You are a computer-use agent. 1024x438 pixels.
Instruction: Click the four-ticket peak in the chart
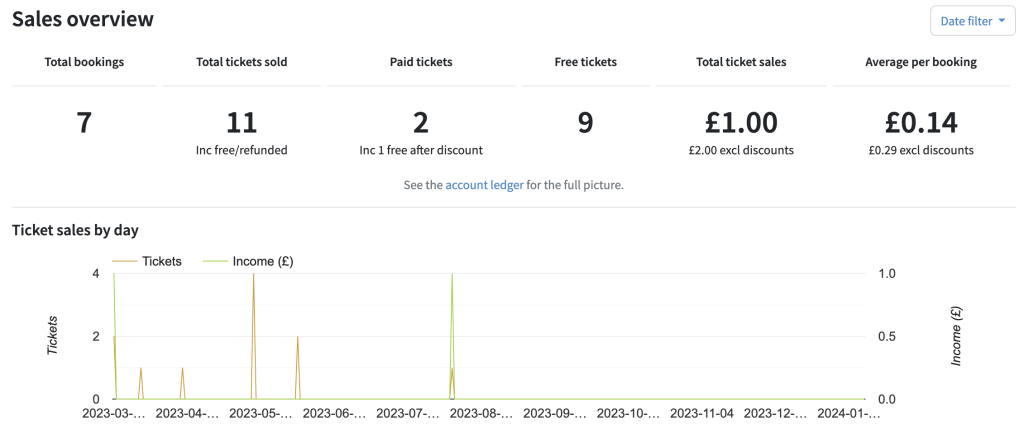[x=253, y=274]
